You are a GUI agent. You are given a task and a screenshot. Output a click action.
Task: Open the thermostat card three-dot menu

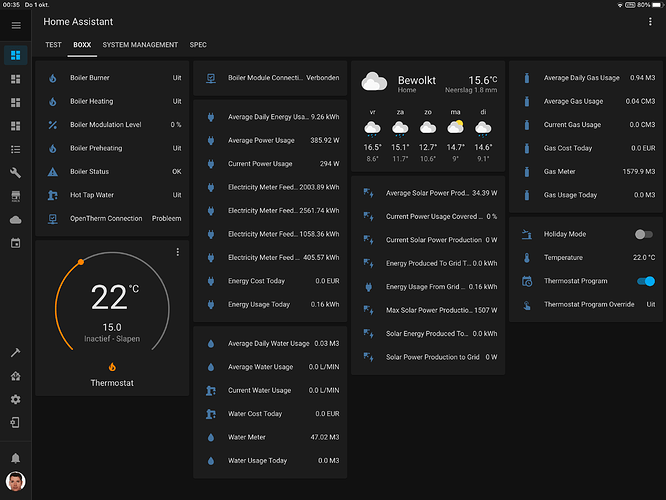(x=177, y=252)
